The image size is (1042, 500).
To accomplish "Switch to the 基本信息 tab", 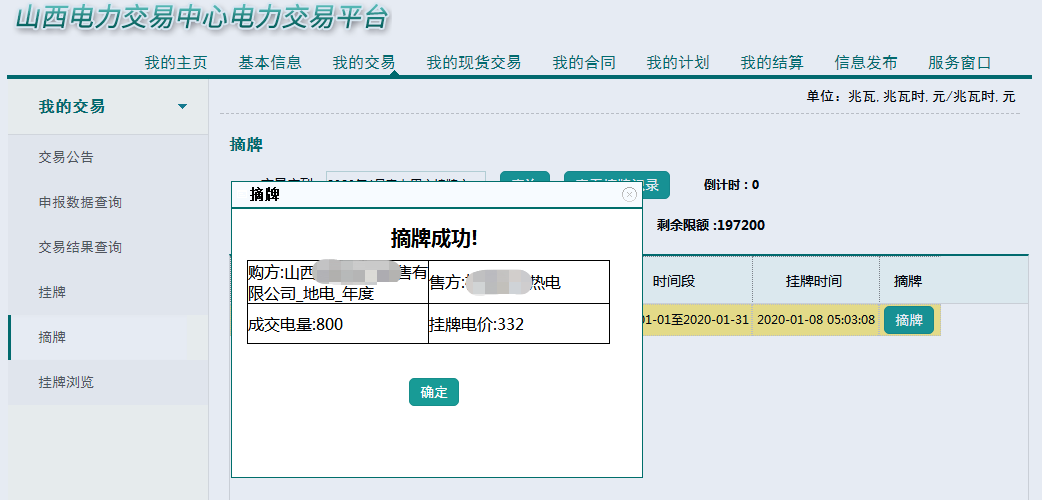I will pyautogui.click(x=270, y=62).
